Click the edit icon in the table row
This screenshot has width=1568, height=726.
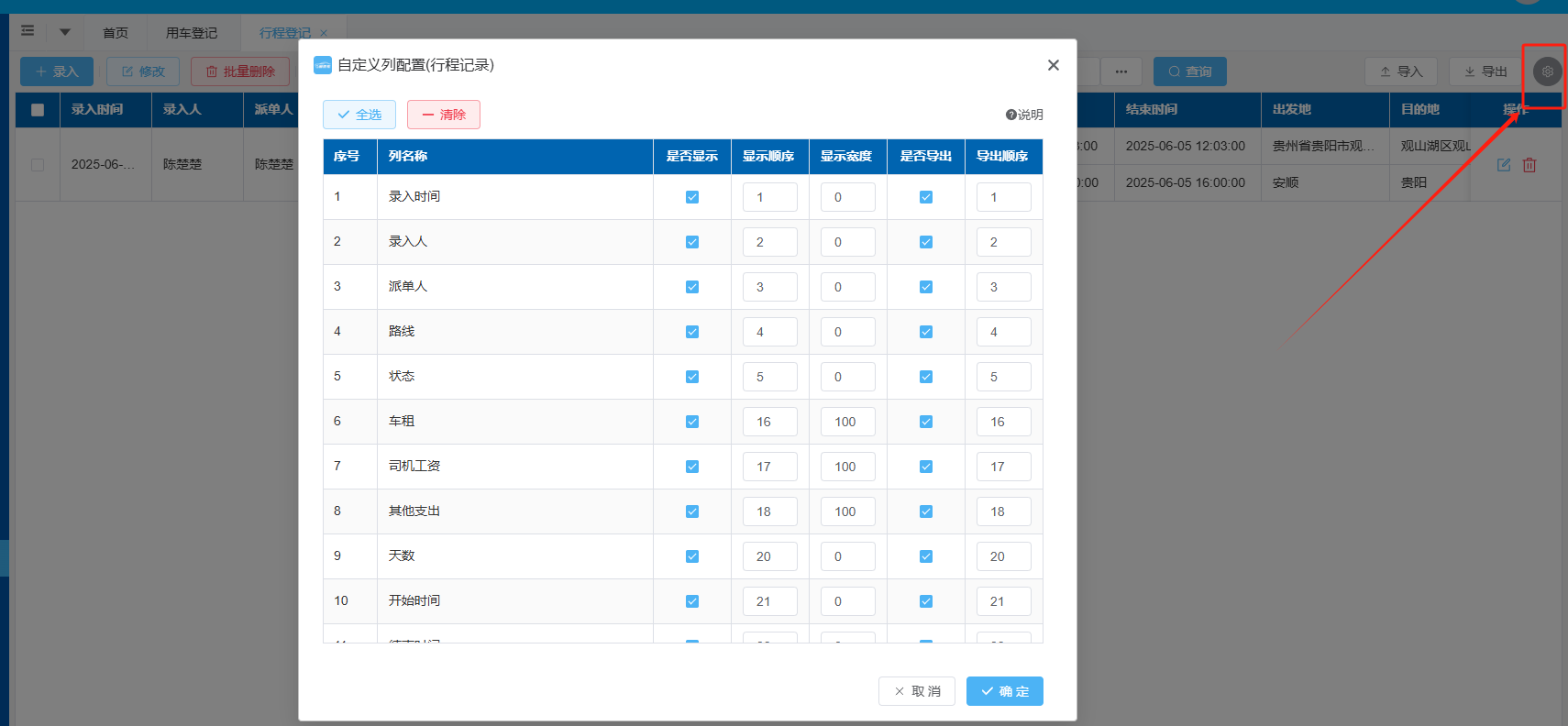tap(1504, 165)
